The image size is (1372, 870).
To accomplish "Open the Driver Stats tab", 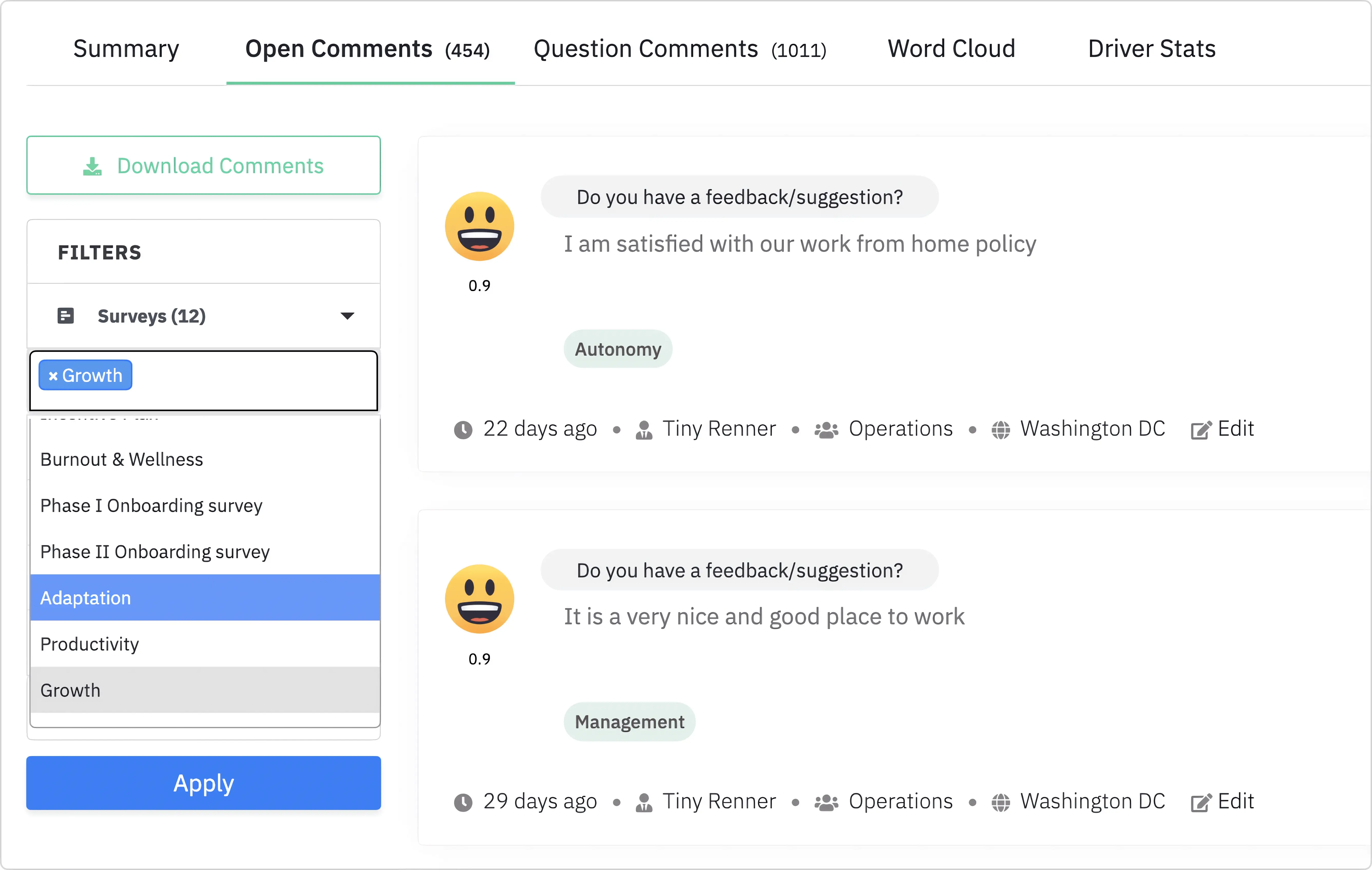I will coord(1152,49).
